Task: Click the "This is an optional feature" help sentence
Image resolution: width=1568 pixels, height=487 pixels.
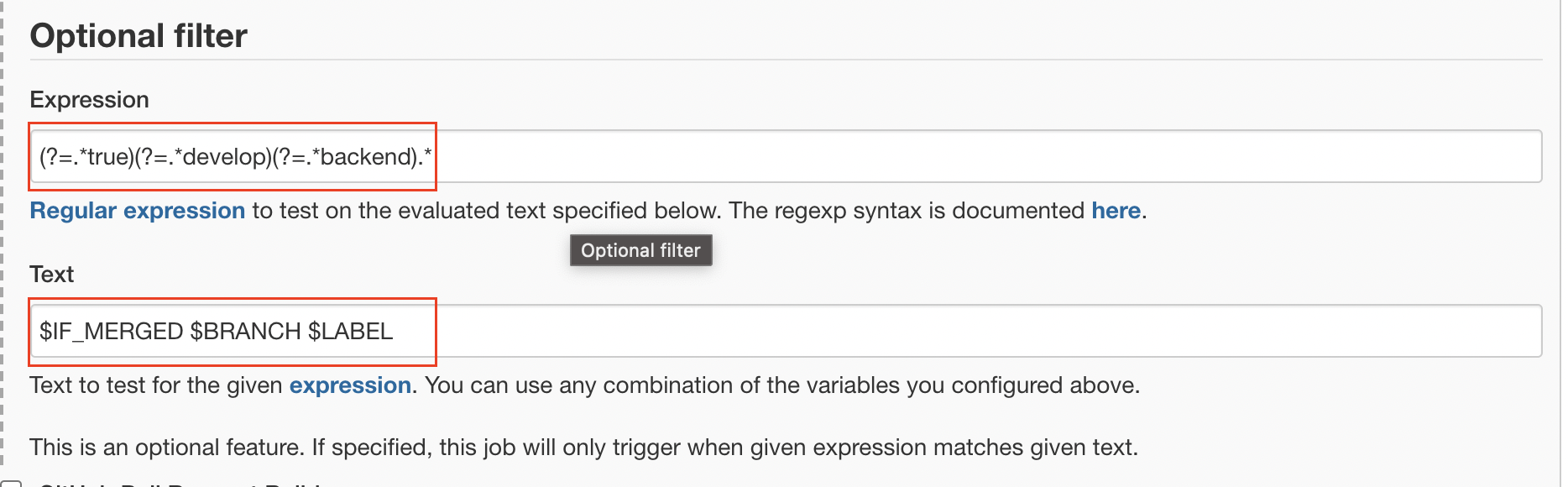Action: 583,447
